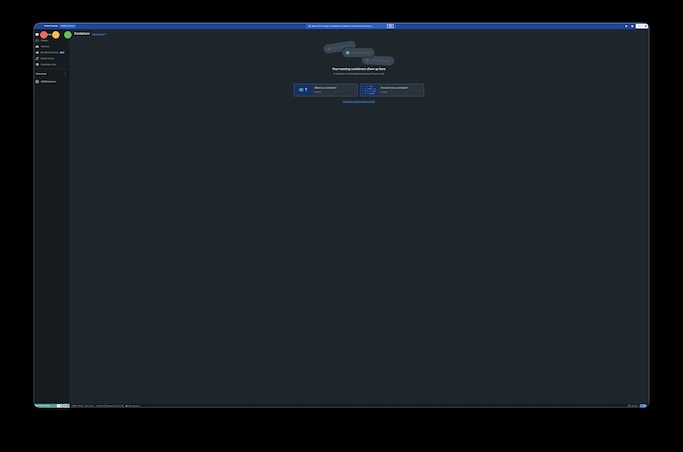Click the Give feedback link
Image resolution: width=683 pixels, height=452 pixels.
pos(98,34)
